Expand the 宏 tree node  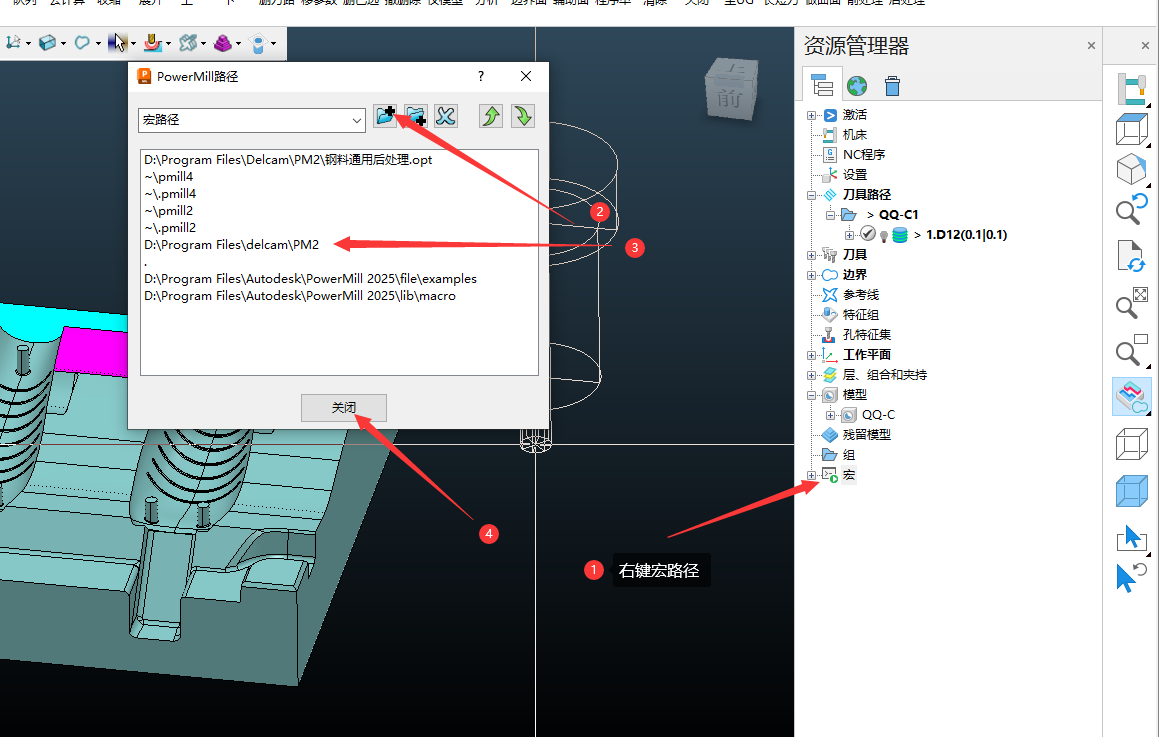(x=812, y=475)
